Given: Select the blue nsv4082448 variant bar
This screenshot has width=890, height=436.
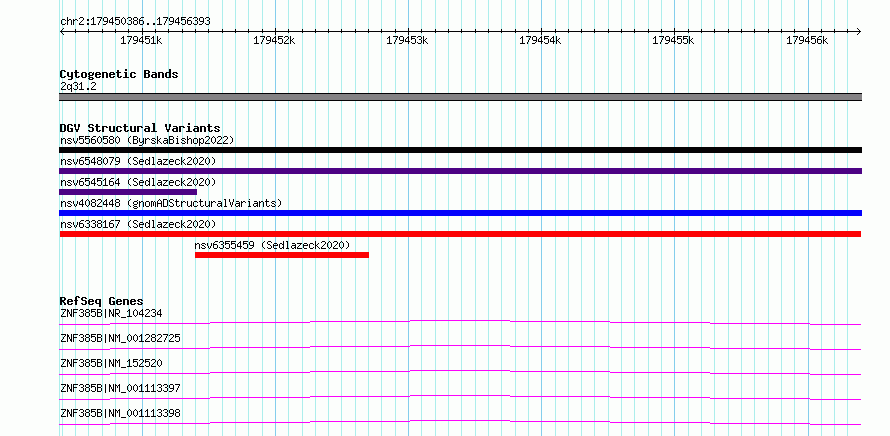Looking at the screenshot, I should (x=460, y=213).
